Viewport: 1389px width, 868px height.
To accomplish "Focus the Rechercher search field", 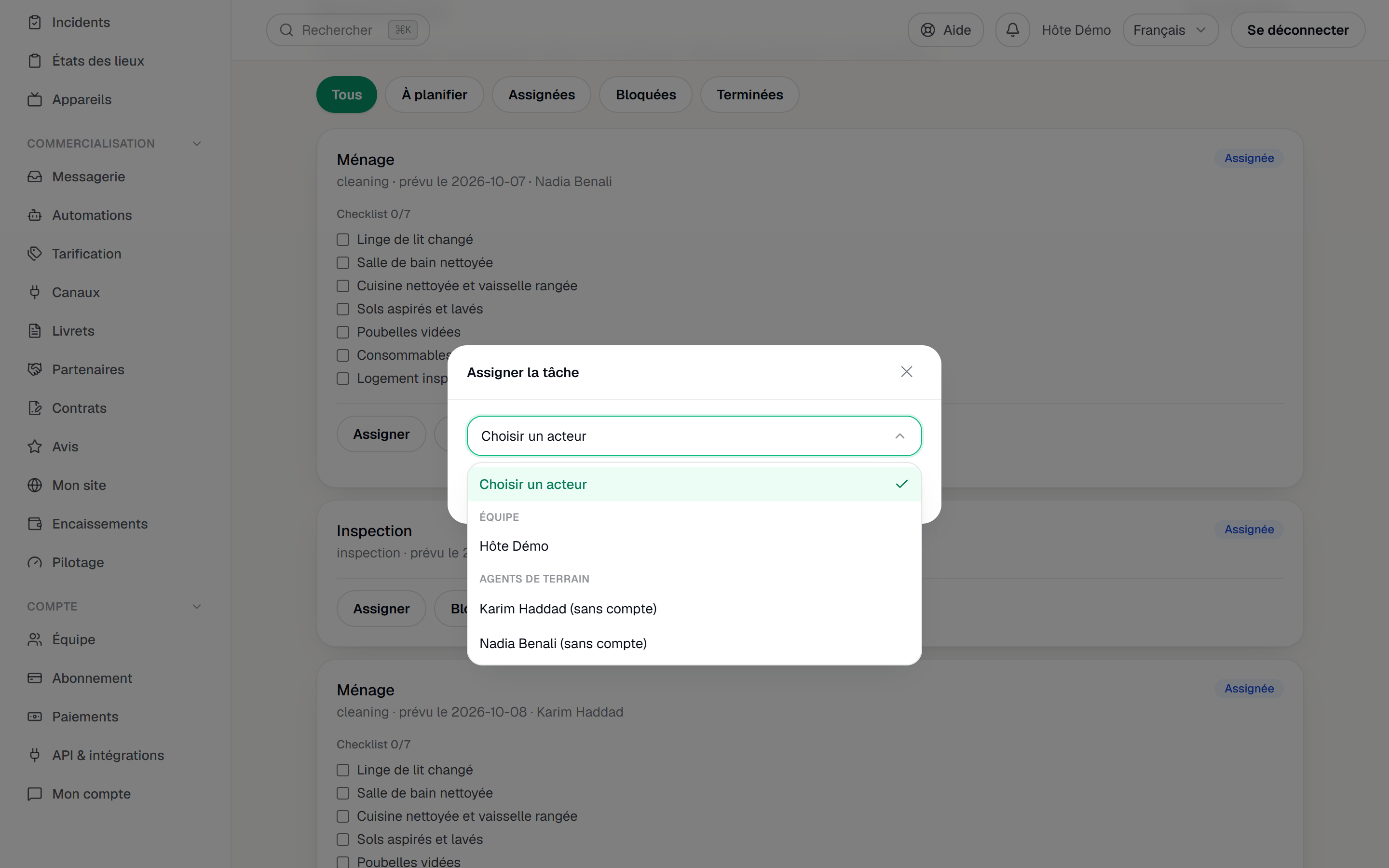I will (x=348, y=30).
